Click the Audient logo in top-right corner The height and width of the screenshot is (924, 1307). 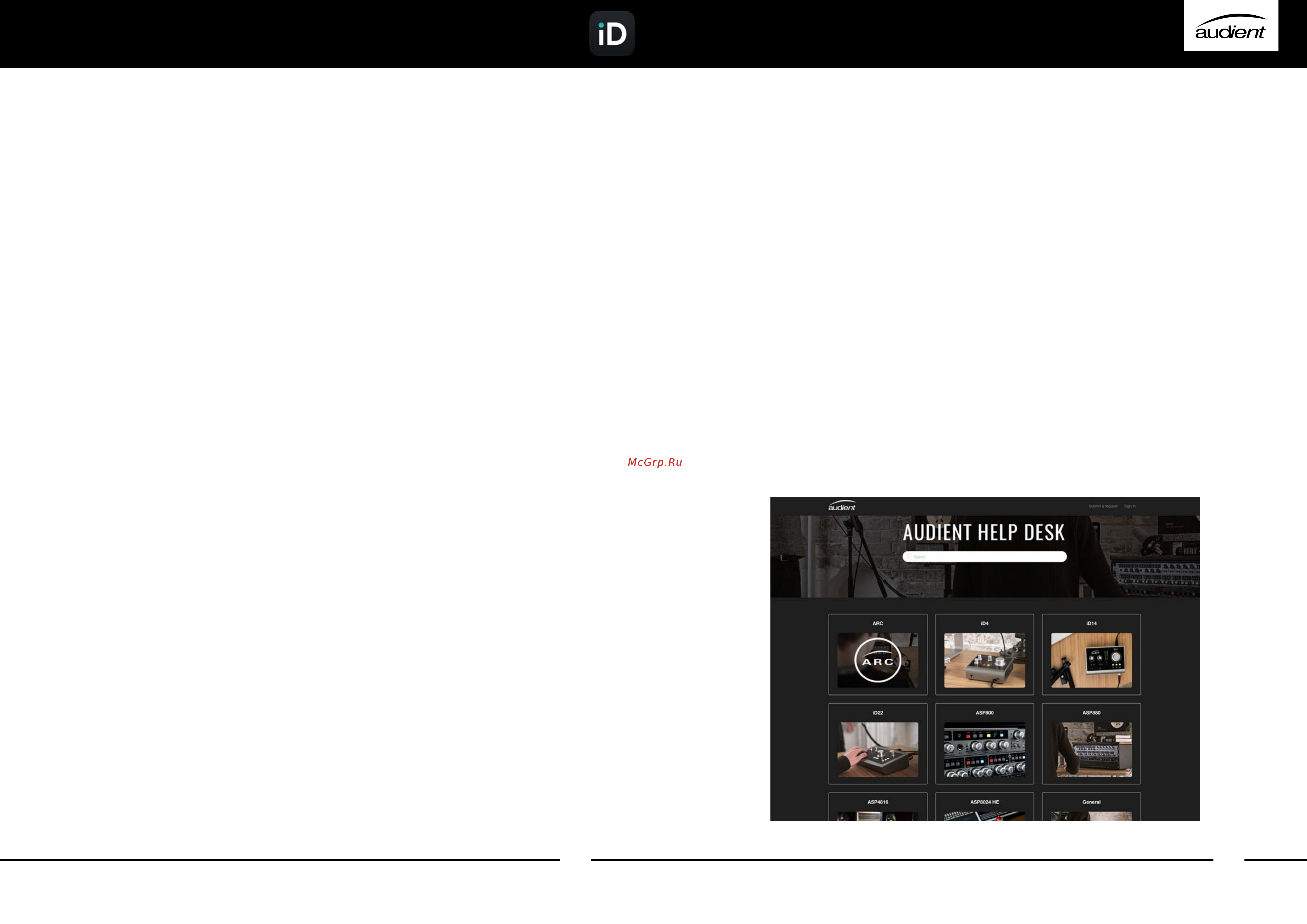[x=1231, y=26]
